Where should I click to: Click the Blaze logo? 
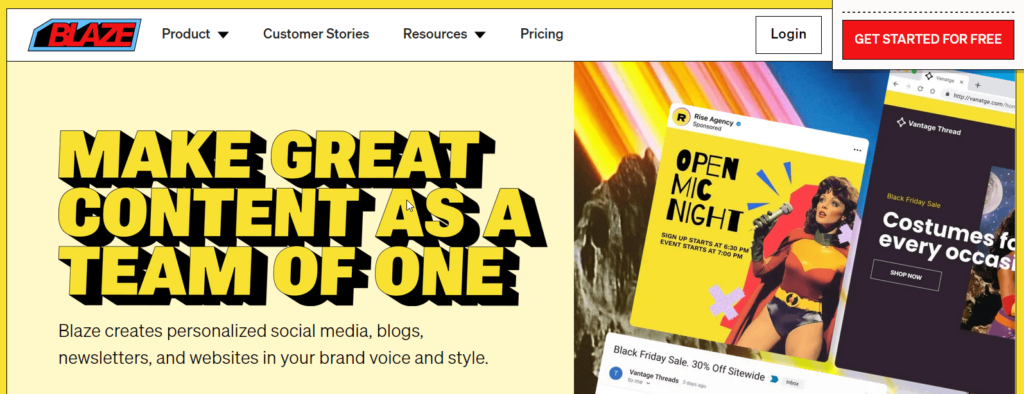85,35
